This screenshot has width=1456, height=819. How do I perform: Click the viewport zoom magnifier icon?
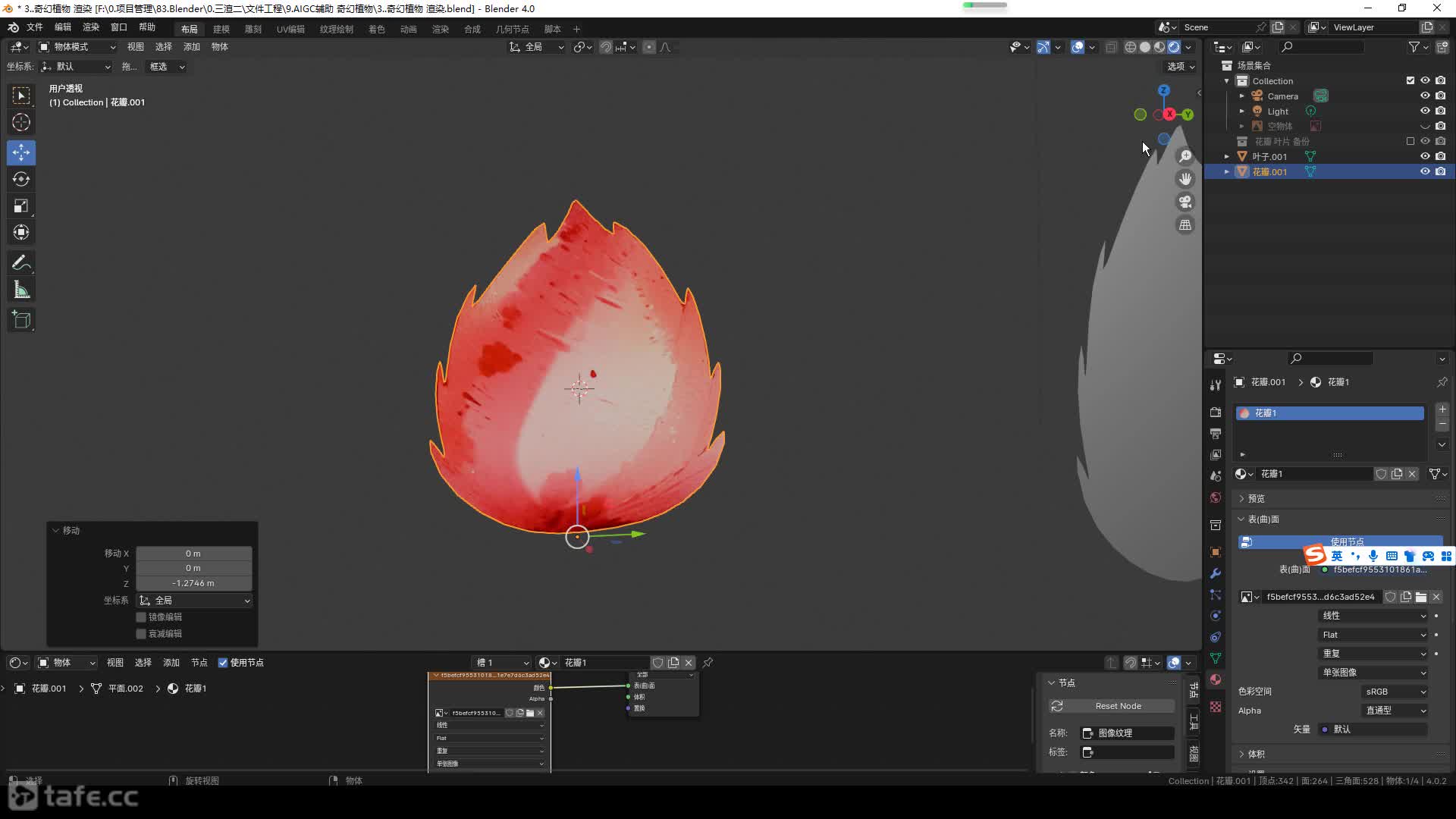1185,156
